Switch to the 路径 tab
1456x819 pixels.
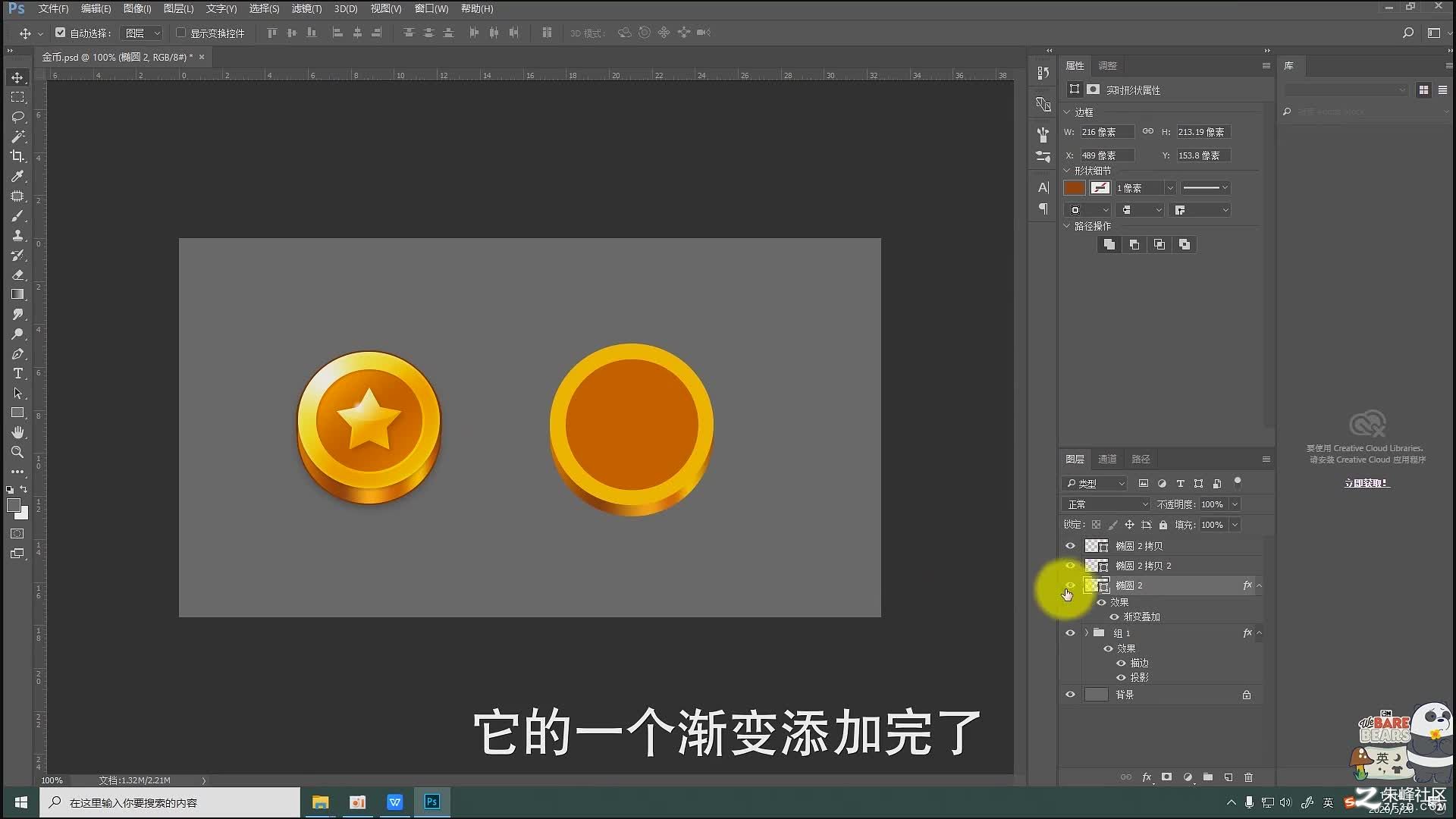click(x=1141, y=459)
